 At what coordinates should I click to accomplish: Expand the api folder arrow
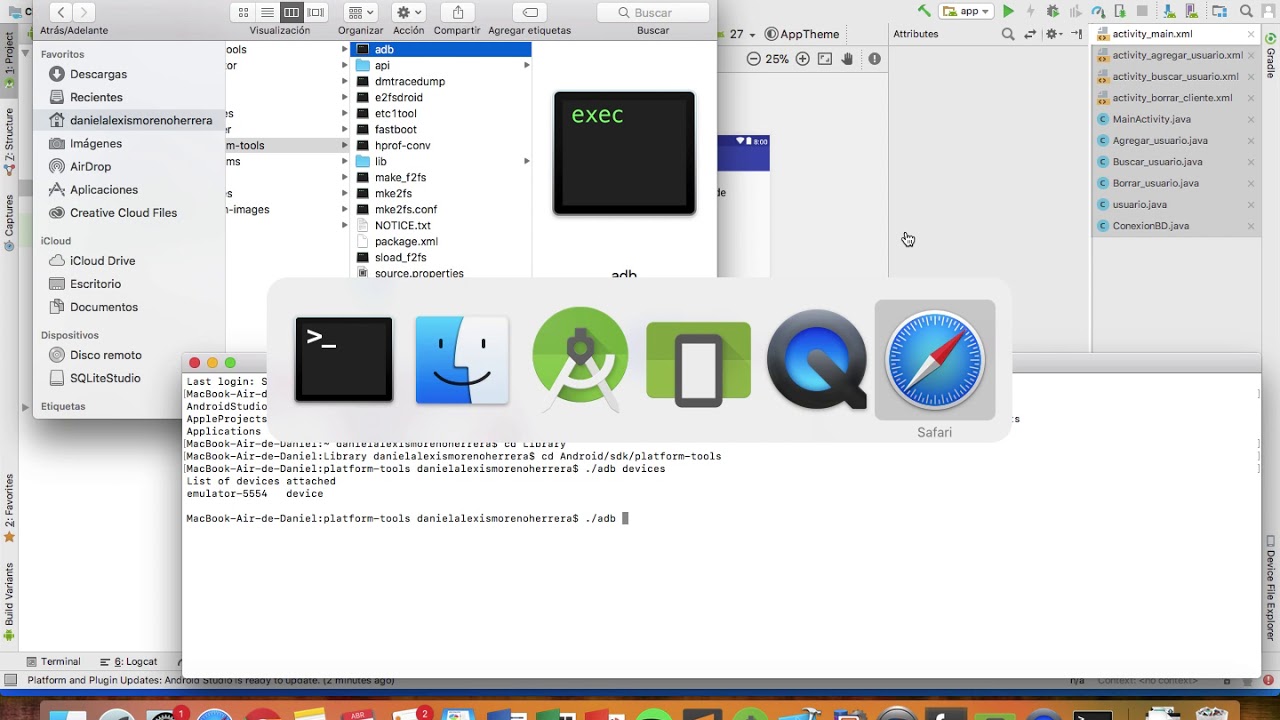click(x=527, y=65)
